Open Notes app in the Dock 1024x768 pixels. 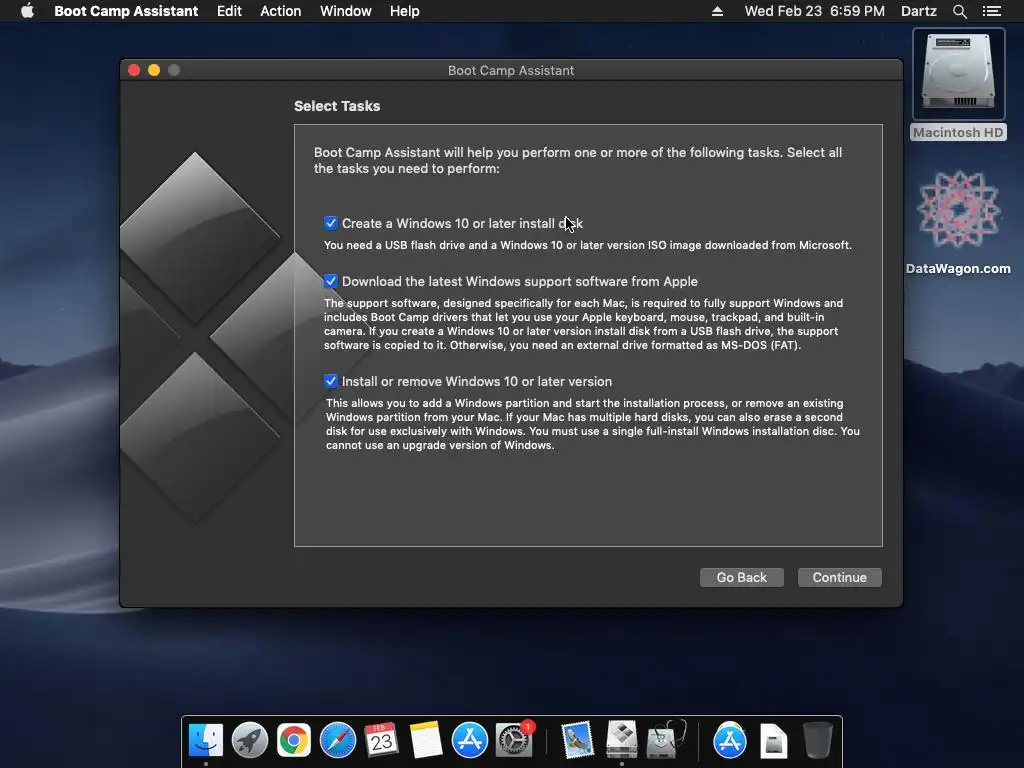tap(426, 740)
